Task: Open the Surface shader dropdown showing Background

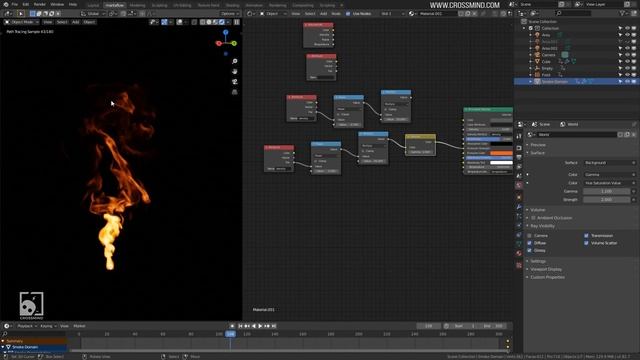Action: pyautogui.click(x=609, y=163)
